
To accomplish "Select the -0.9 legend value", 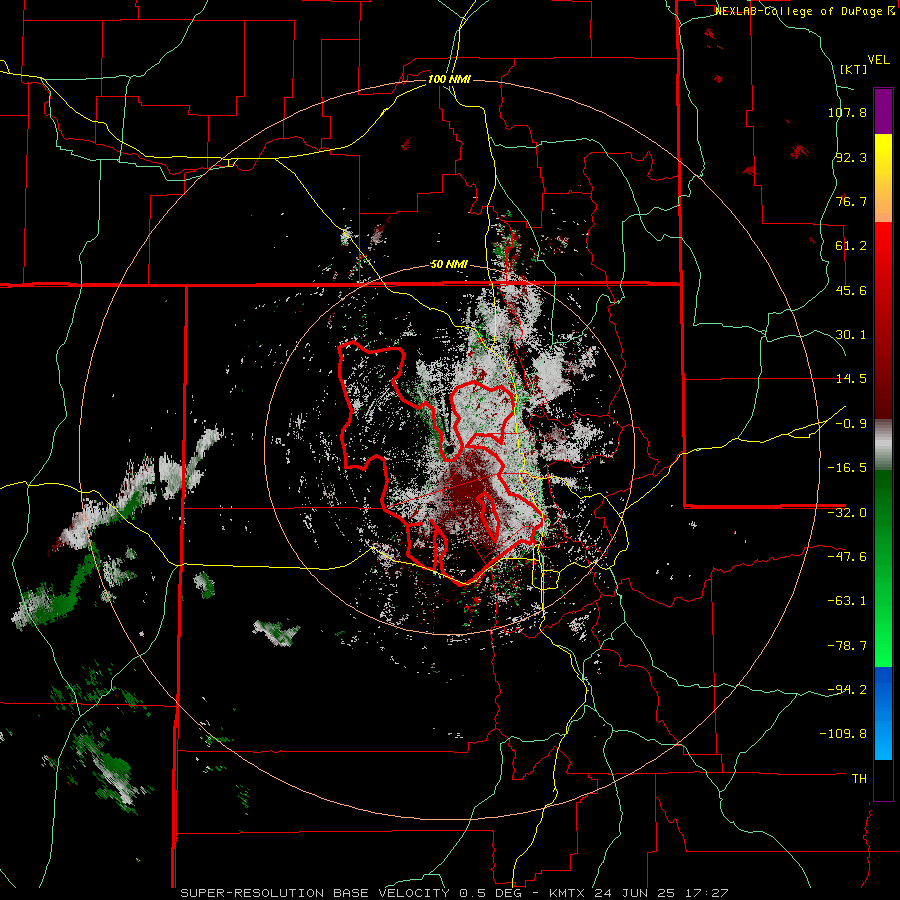I will 851,424.
